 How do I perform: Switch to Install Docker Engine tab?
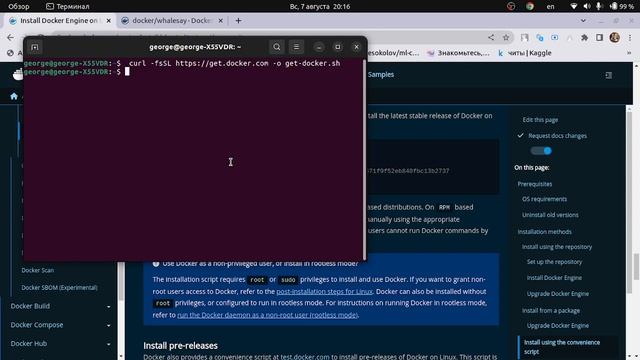tap(60, 20)
